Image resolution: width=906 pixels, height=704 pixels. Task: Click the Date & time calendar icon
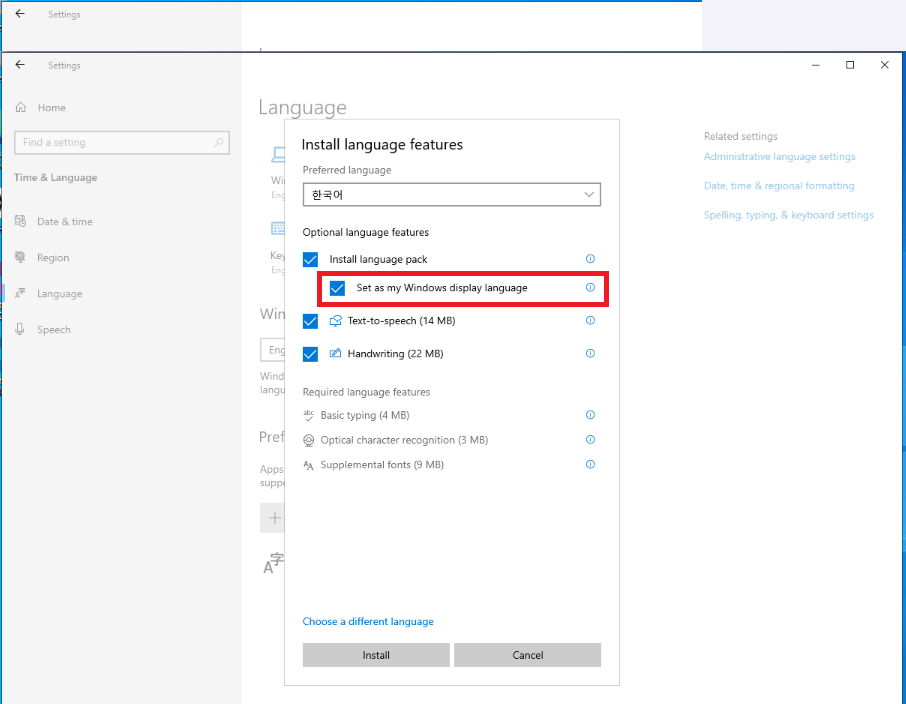pyautogui.click(x=21, y=221)
